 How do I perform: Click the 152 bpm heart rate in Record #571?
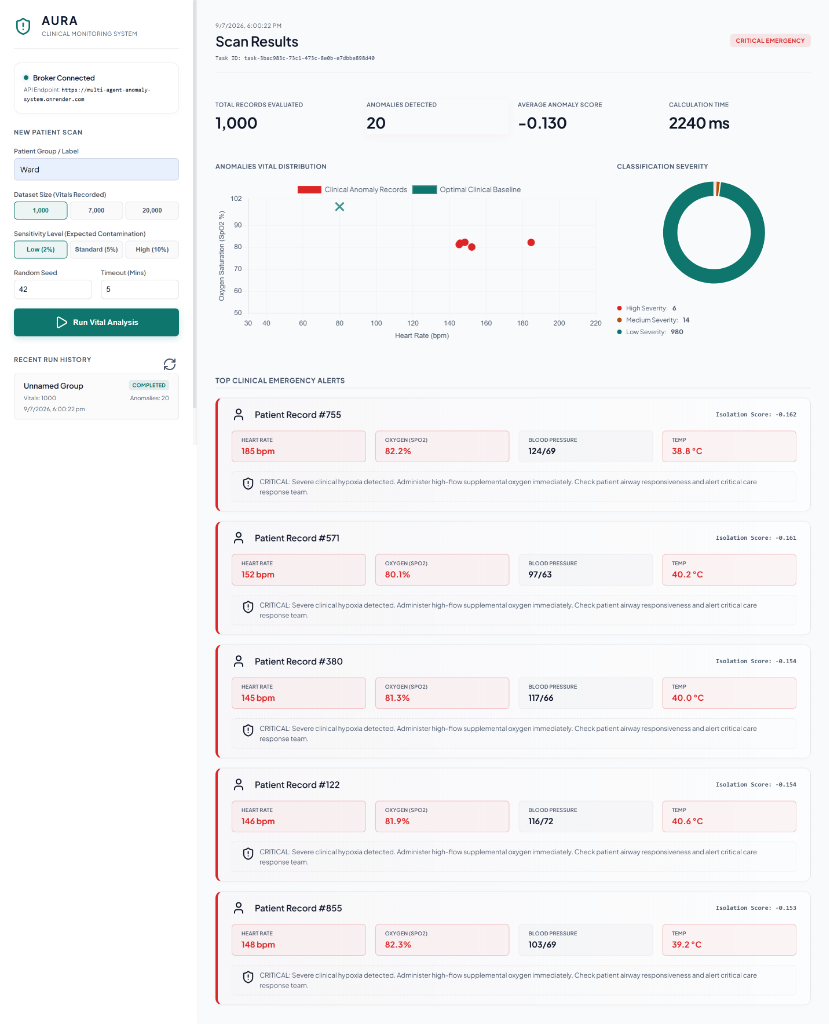[258, 575]
